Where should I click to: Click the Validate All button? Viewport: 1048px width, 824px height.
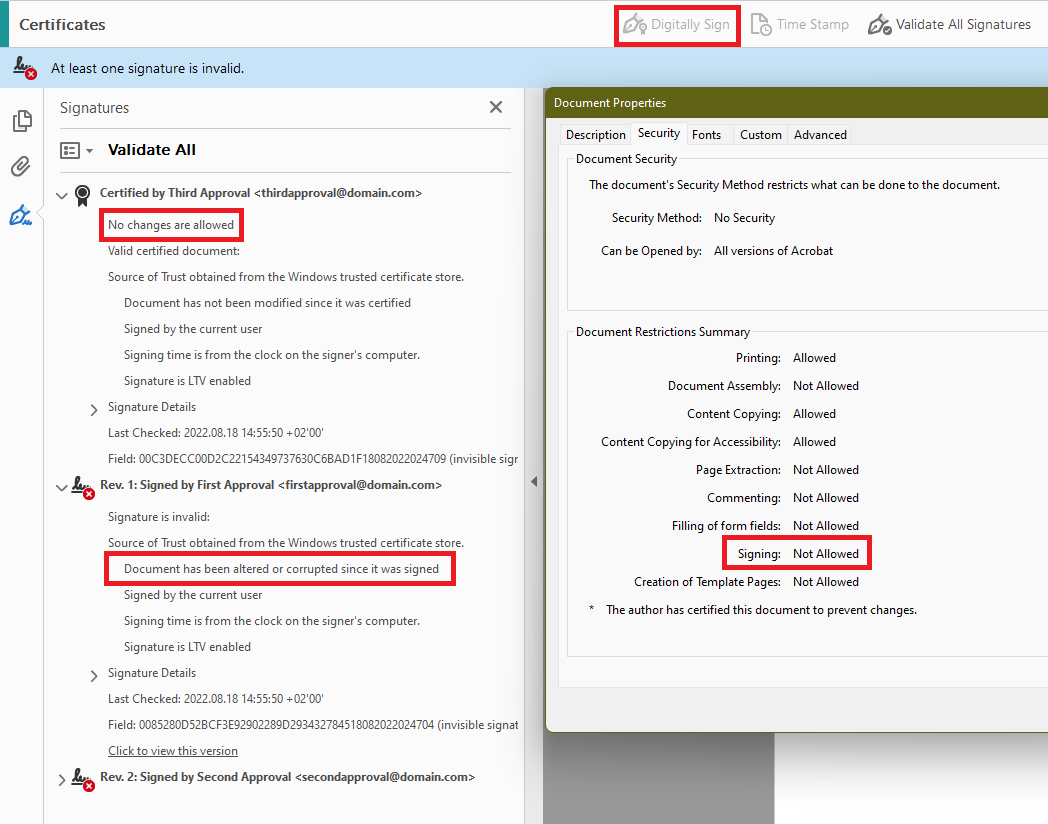point(151,148)
